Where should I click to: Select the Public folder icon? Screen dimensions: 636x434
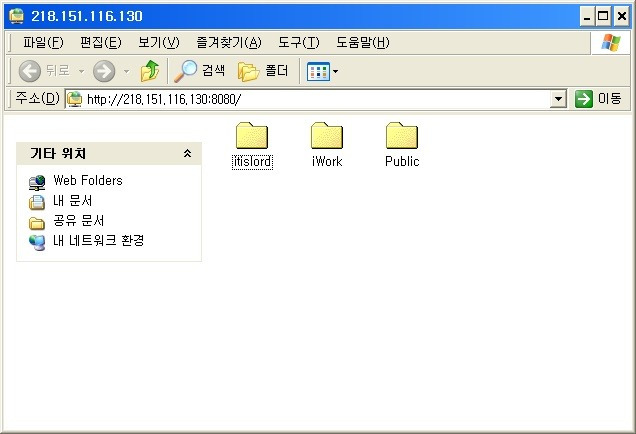coord(402,135)
